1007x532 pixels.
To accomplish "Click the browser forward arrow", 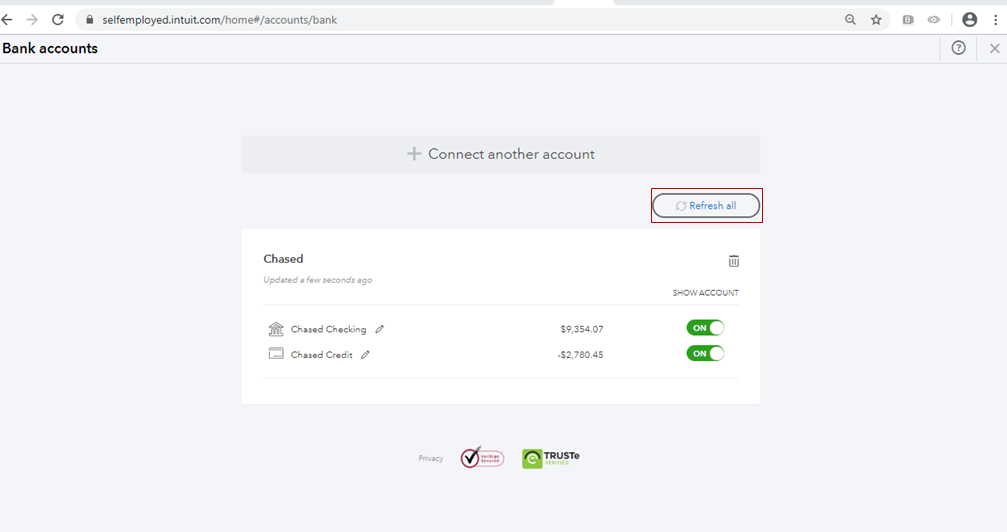I will click(x=32, y=20).
